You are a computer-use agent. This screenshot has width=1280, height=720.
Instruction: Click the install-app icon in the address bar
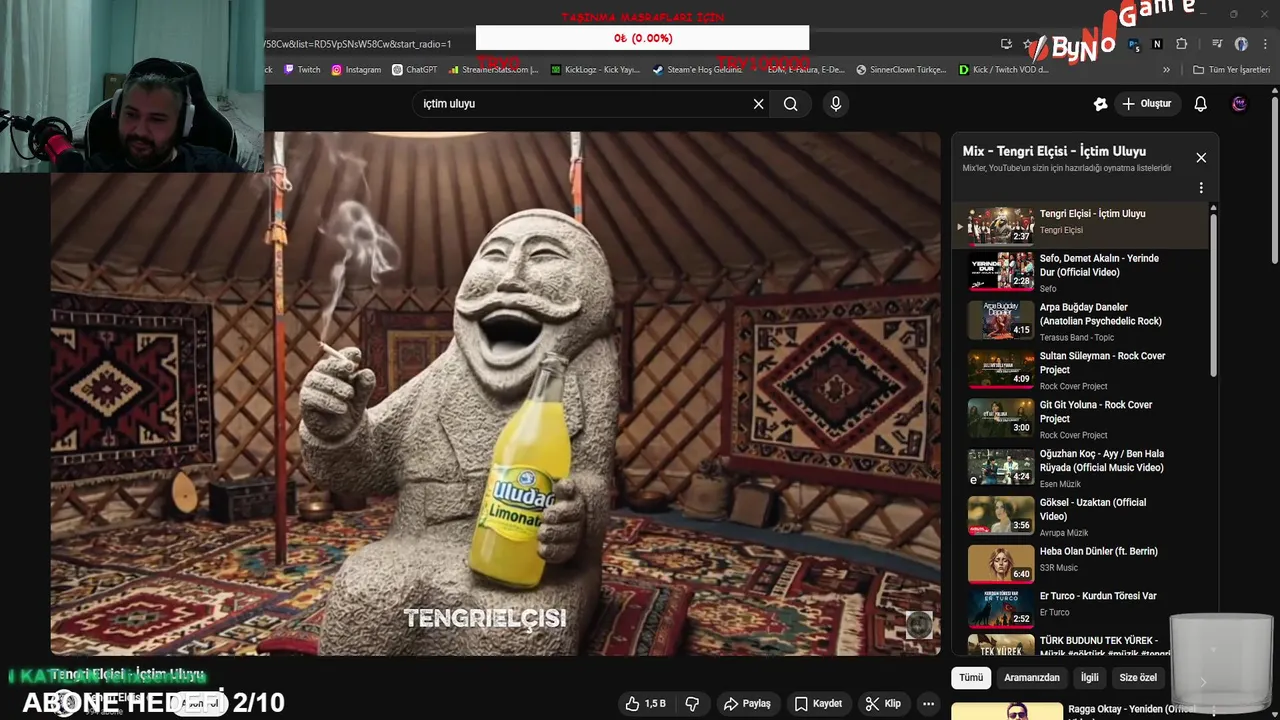pyautogui.click(x=1006, y=44)
